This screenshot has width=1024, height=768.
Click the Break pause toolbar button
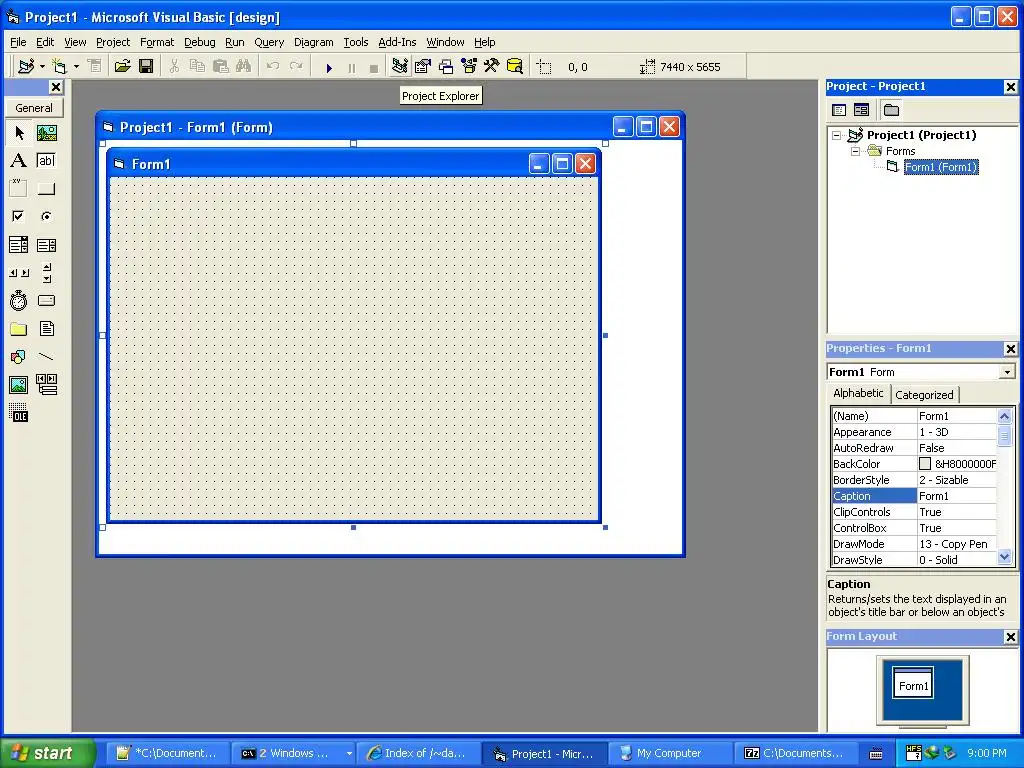click(352, 67)
